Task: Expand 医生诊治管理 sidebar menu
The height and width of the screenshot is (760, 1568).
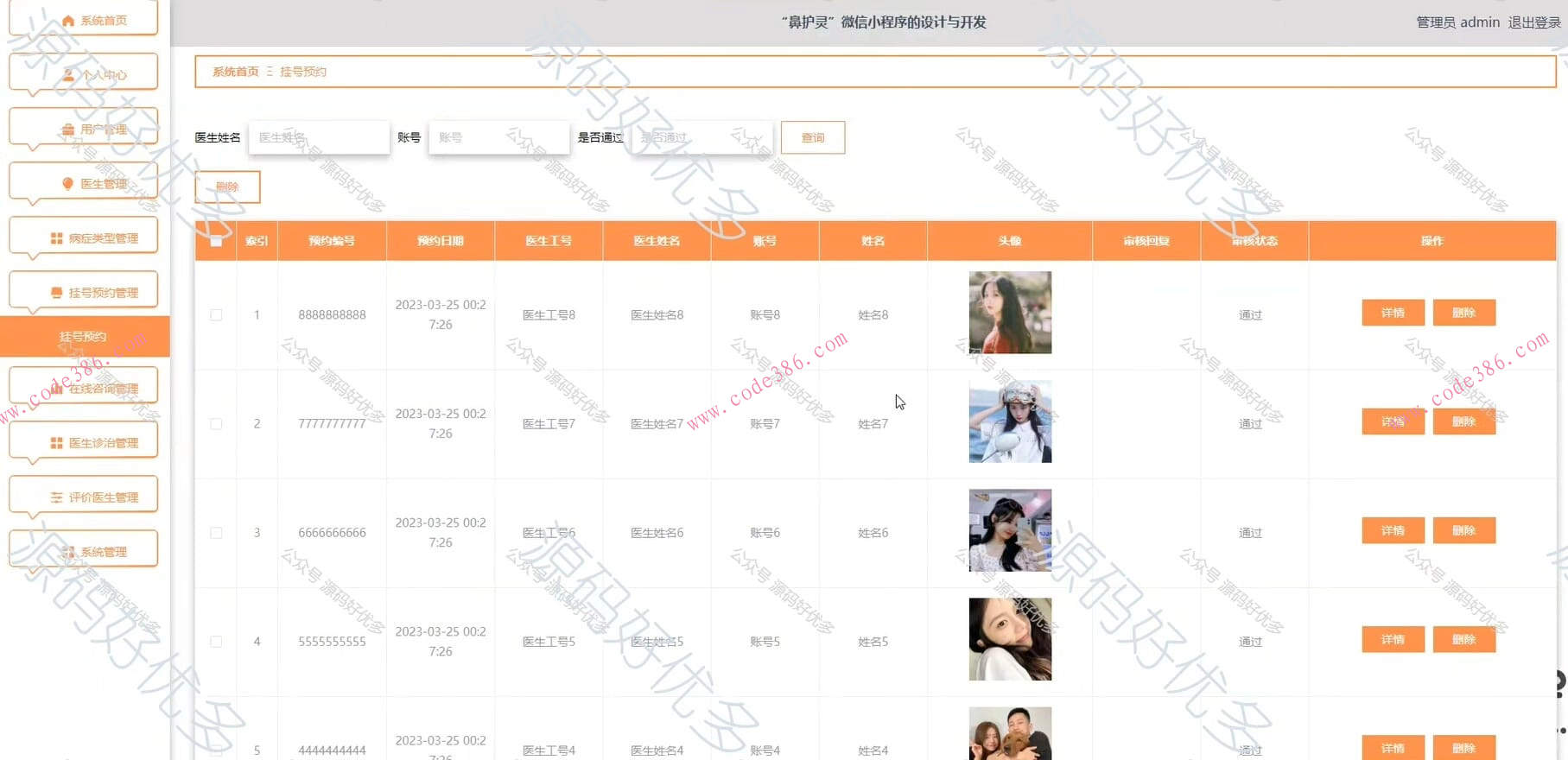Action: click(84, 442)
